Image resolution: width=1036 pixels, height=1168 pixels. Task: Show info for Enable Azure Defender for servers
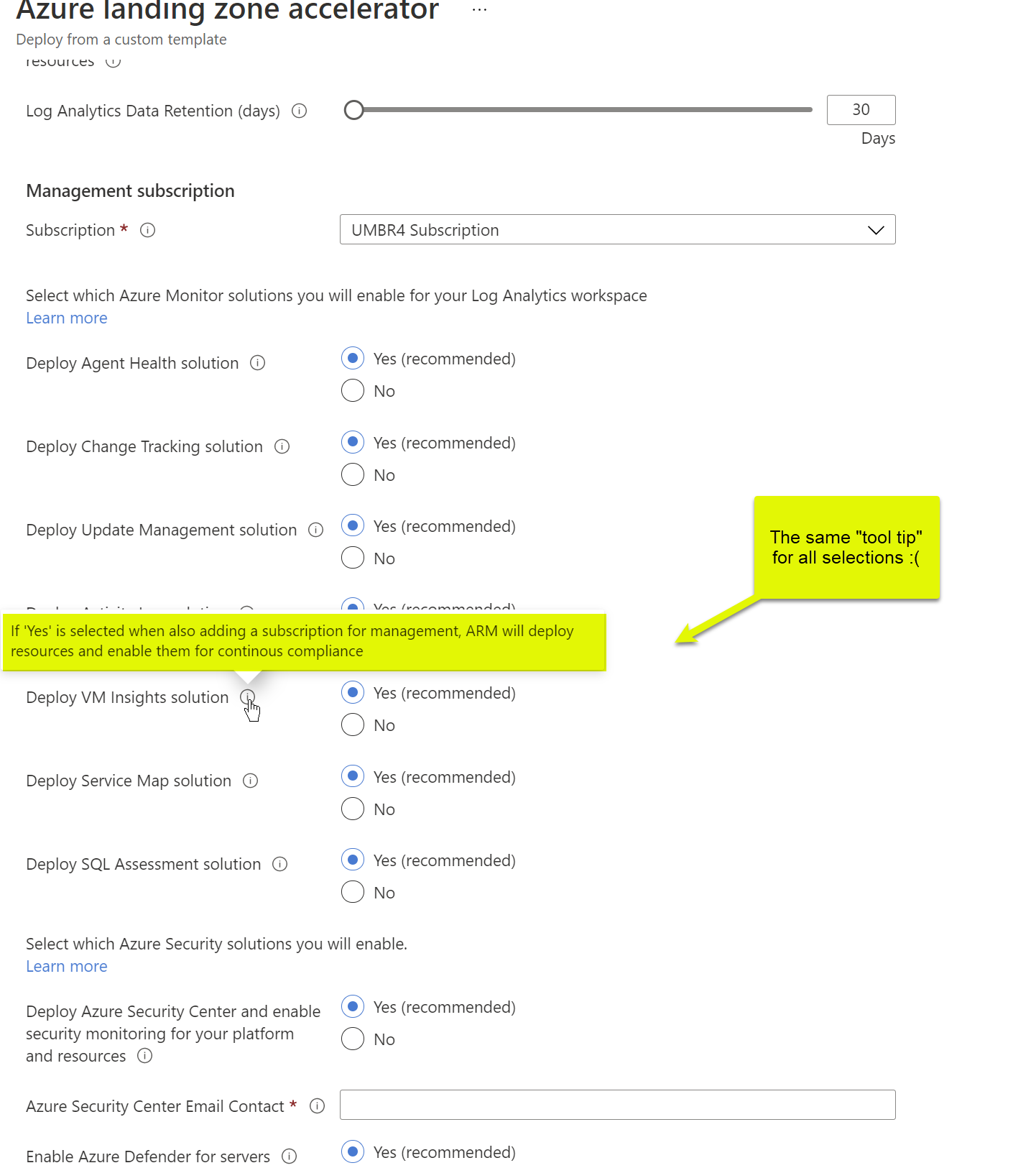click(289, 1156)
